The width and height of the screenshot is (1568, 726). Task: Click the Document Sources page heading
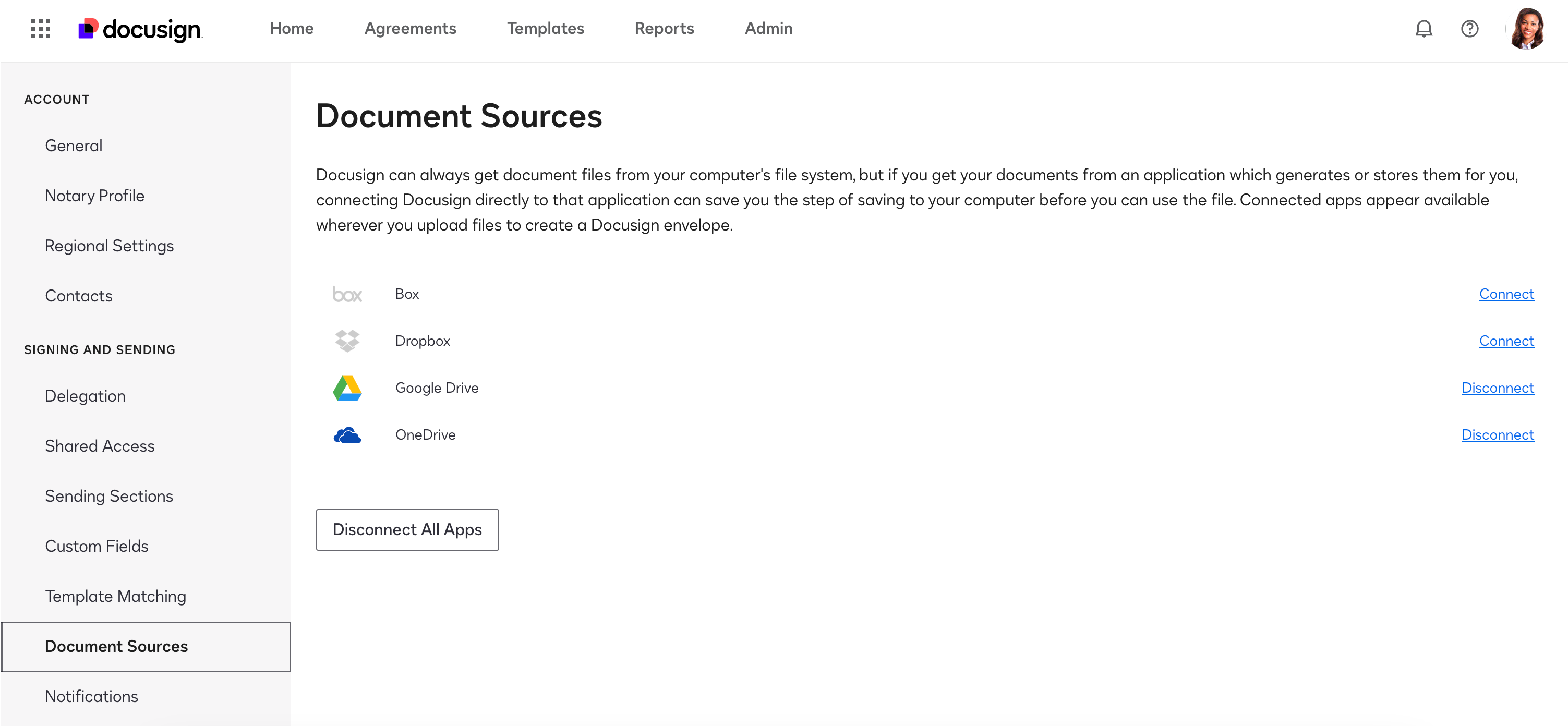[459, 116]
